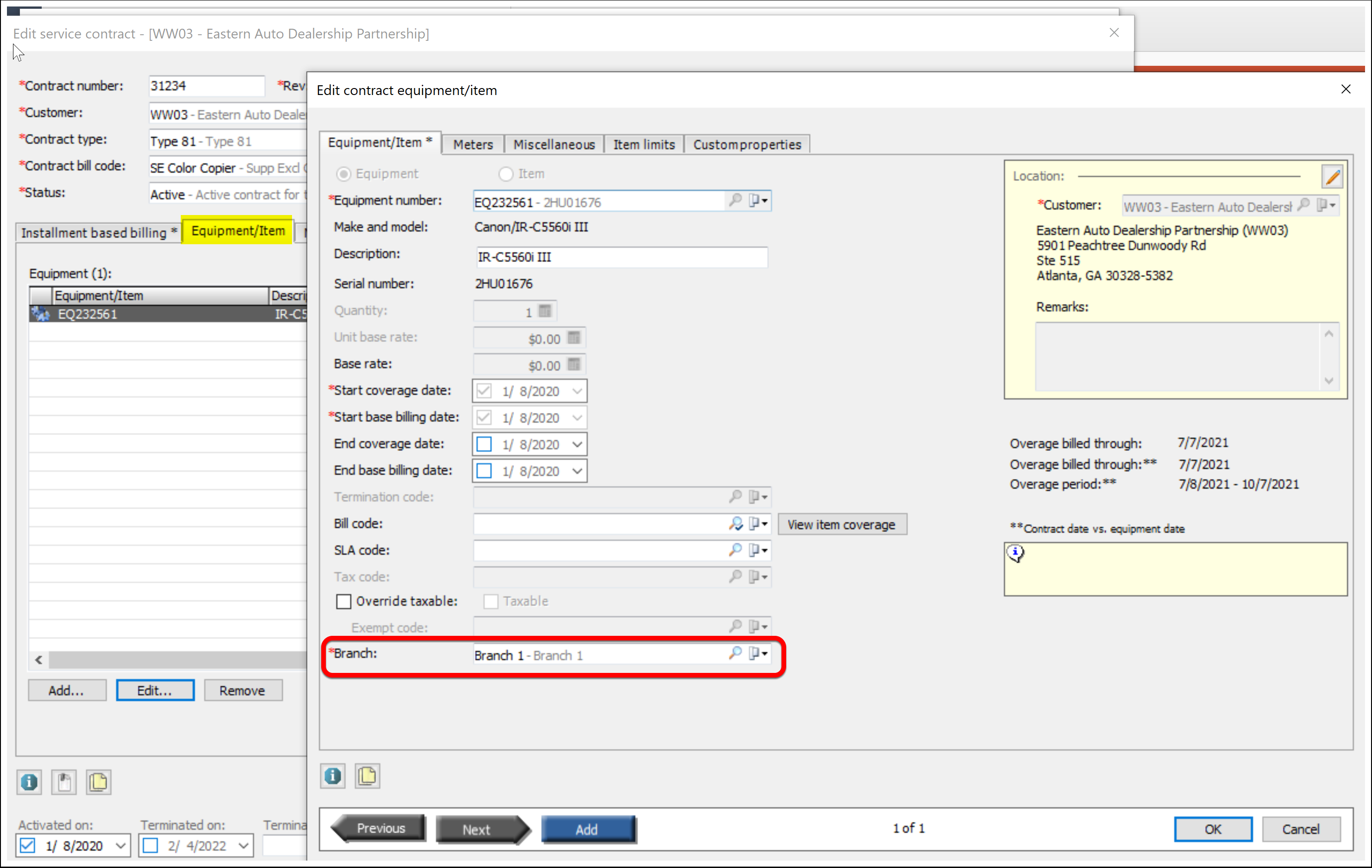Click Termination code search magnifier
Viewport: 1372px width, 868px height.
(735, 497)
